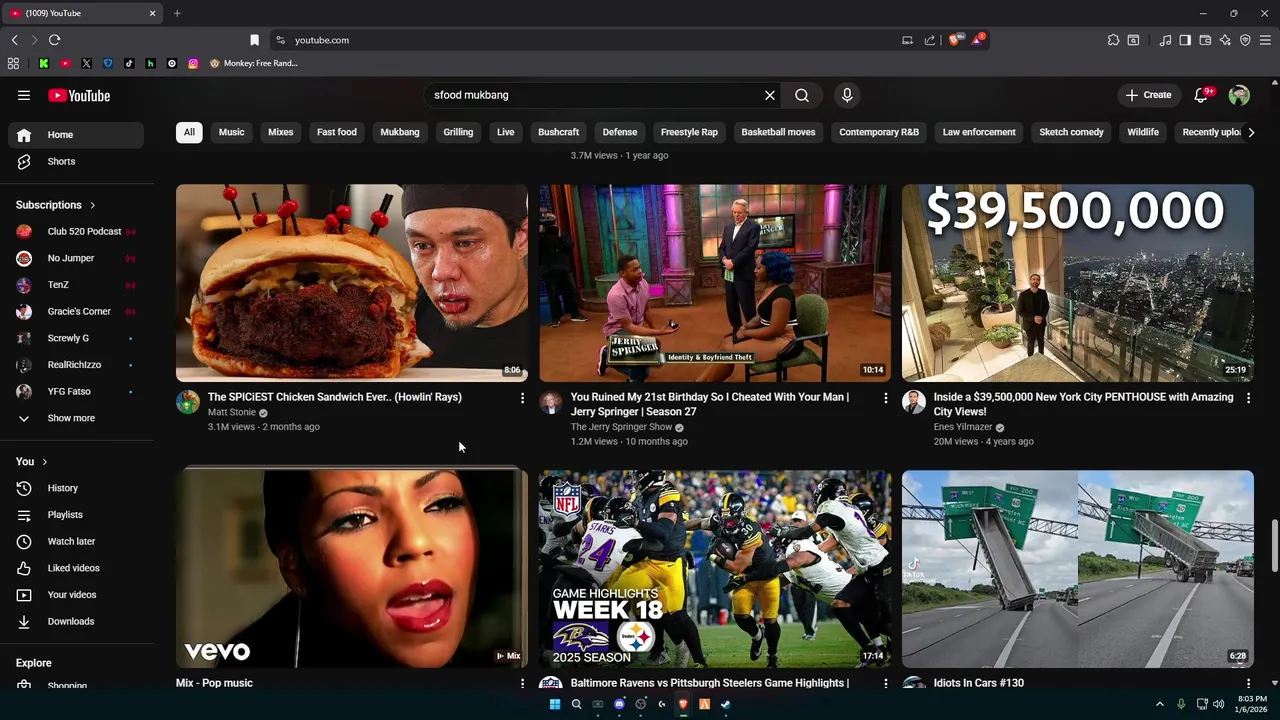Viewport: 1280px width, 720px height.
Task: Open the Mix - Pop music thumbnail
Action: pyautogui.click(x=352, y=569)
